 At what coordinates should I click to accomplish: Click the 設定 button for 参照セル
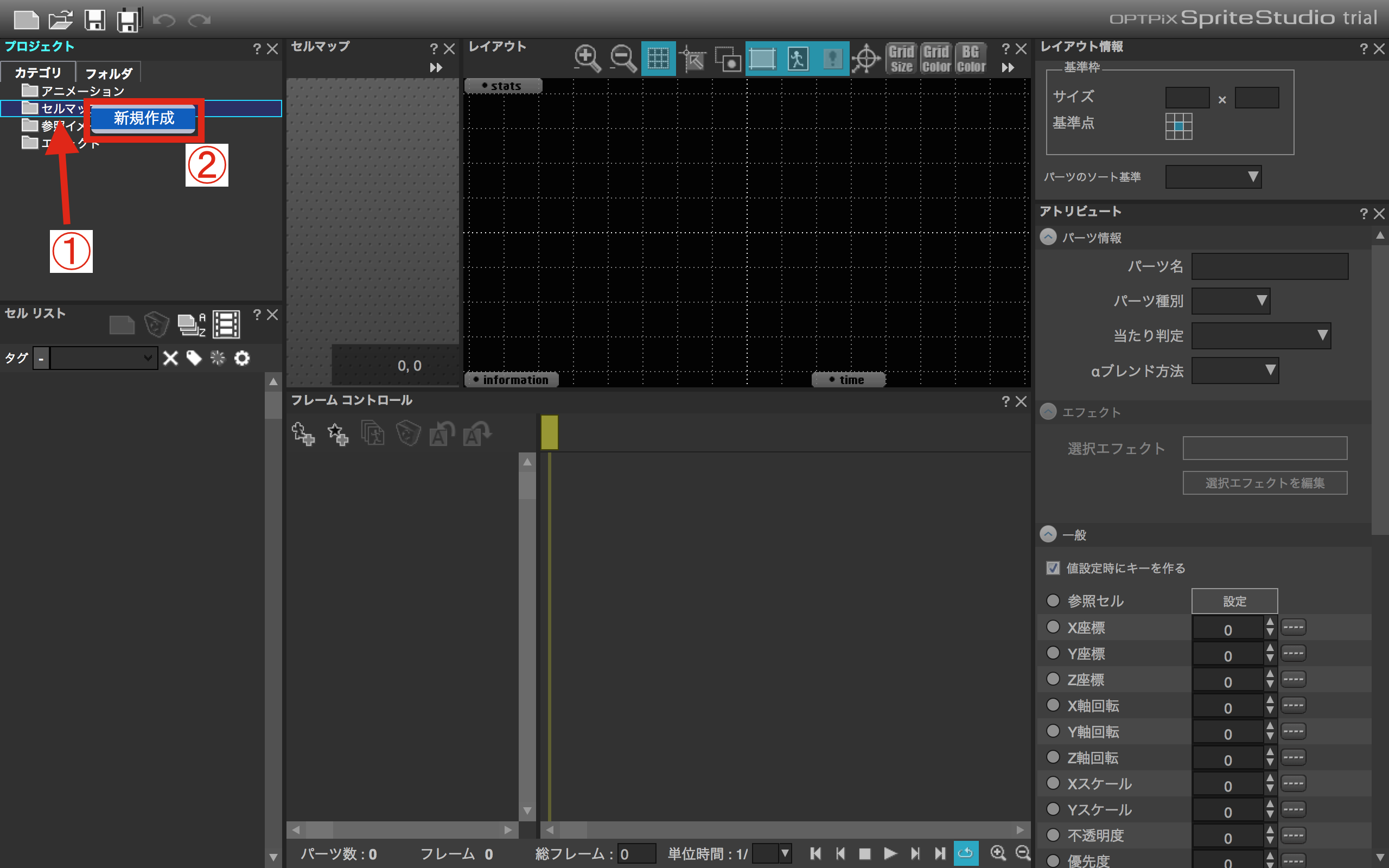point(1234,601)
